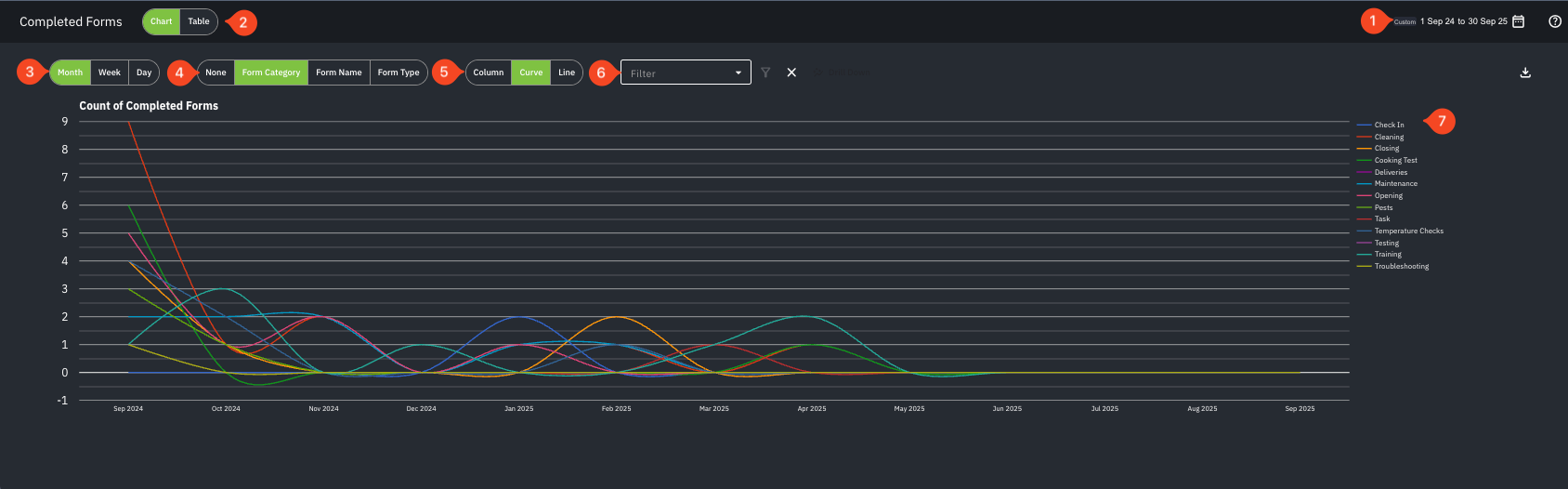Click the y-axis value 9
This screenshot has height=489, width=1568.
[x=65, y=122]
